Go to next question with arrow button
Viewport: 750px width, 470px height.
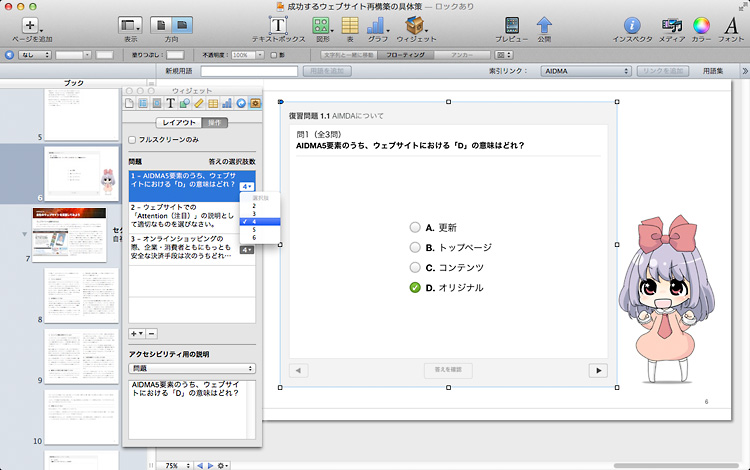coord(598,370)
